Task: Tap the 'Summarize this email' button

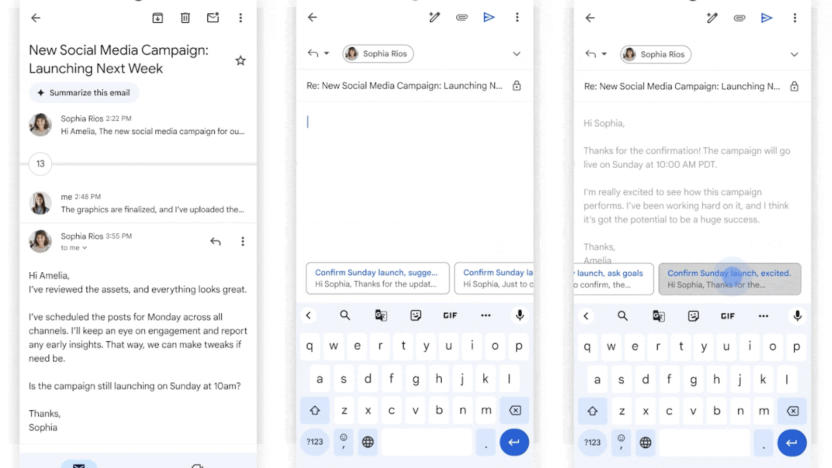Action: tap(84, 93)
